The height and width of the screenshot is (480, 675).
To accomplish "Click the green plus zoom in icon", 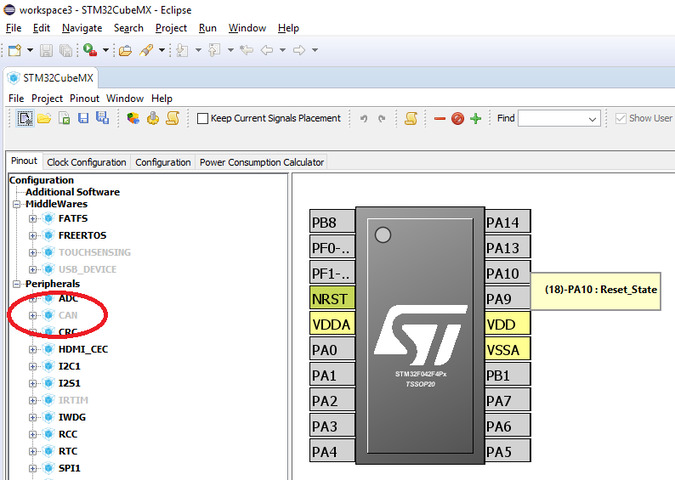I will tap(476, 118).
